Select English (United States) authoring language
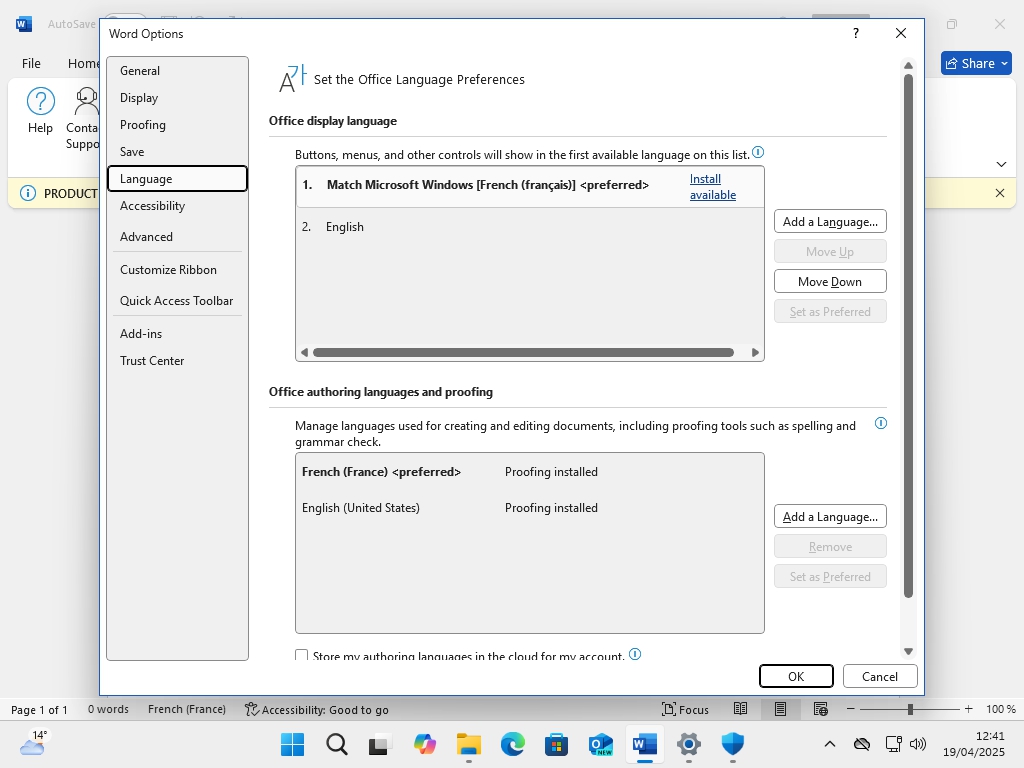Screen dimensions: 1024x768 click(361, 508)
